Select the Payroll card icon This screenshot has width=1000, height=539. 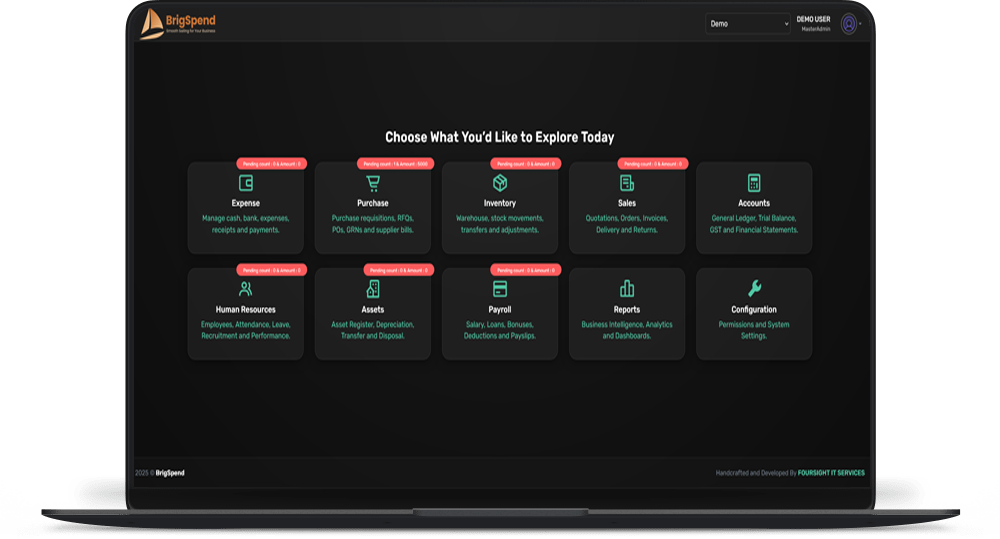(x=499, y=289)
